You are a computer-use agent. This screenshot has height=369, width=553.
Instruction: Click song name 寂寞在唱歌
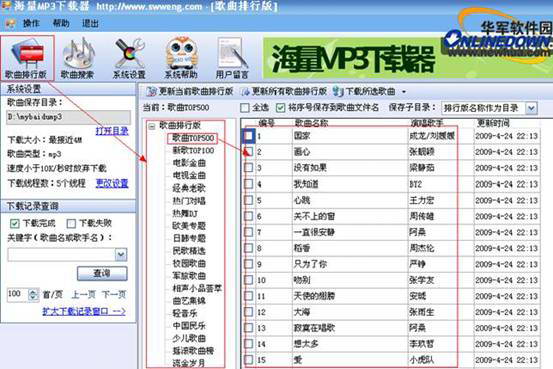click(x=314, y=328)
